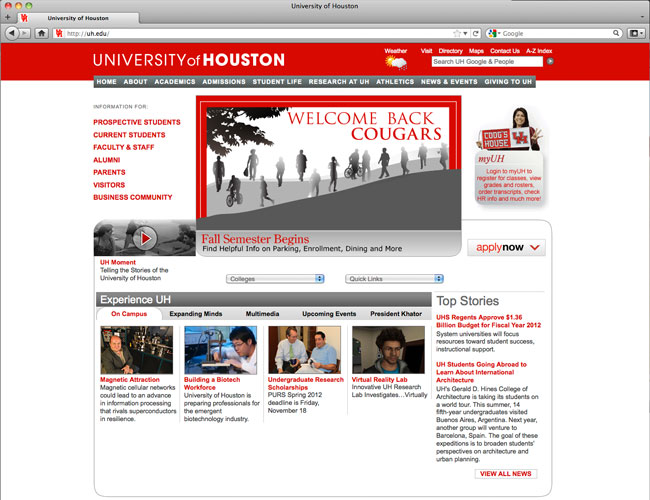
Task: Switch to the Multimedia tab
Action: [x=262, y=314]
